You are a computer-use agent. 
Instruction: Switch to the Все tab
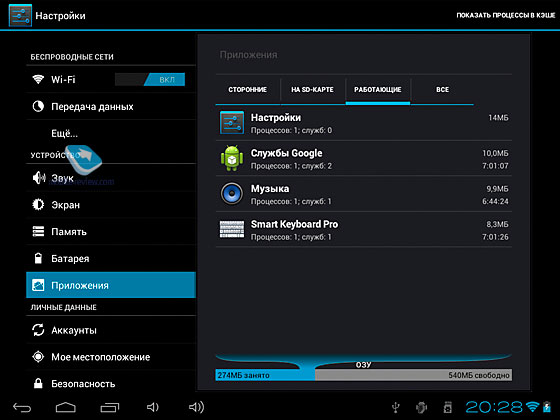pos(442,90)
